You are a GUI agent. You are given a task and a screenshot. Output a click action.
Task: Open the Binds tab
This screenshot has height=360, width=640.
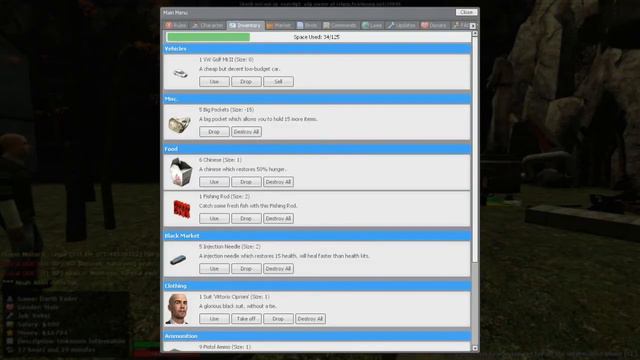[307, 25]
